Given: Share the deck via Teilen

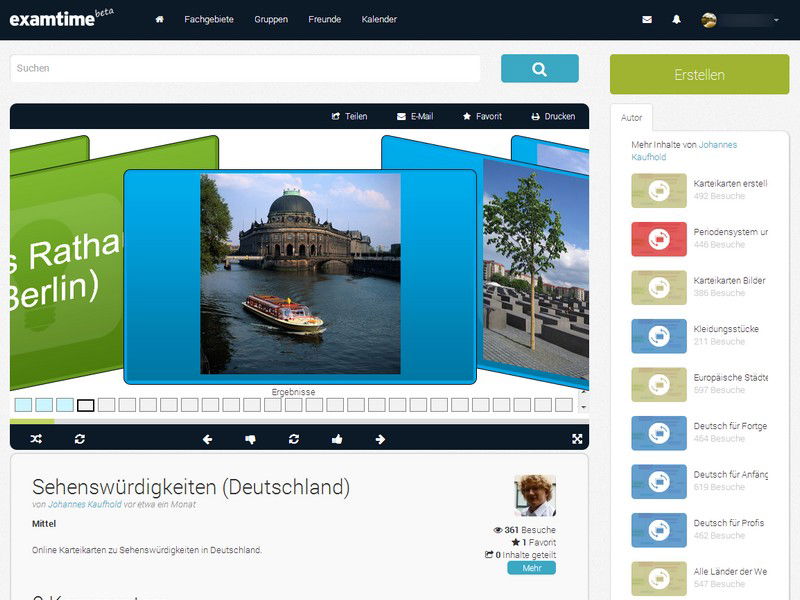Looking at the screenshot, I should click(x=349, y=116).
